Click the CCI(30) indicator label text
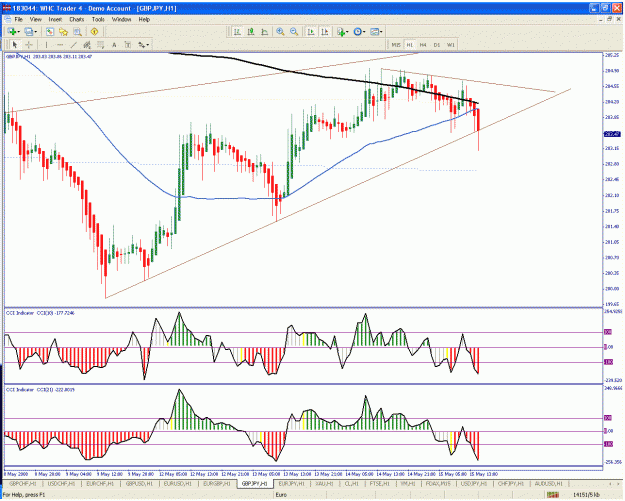625x501 pixels. point(40,313)
